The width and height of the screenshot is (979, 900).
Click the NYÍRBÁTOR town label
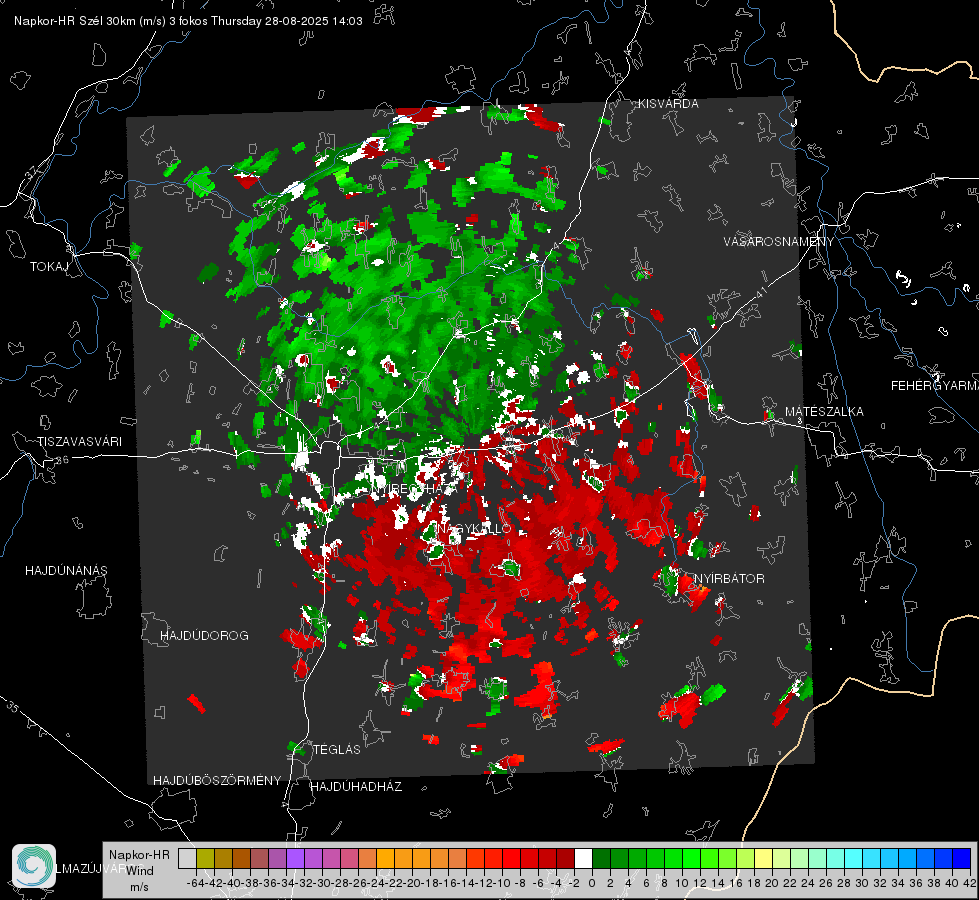coord(729,579)
